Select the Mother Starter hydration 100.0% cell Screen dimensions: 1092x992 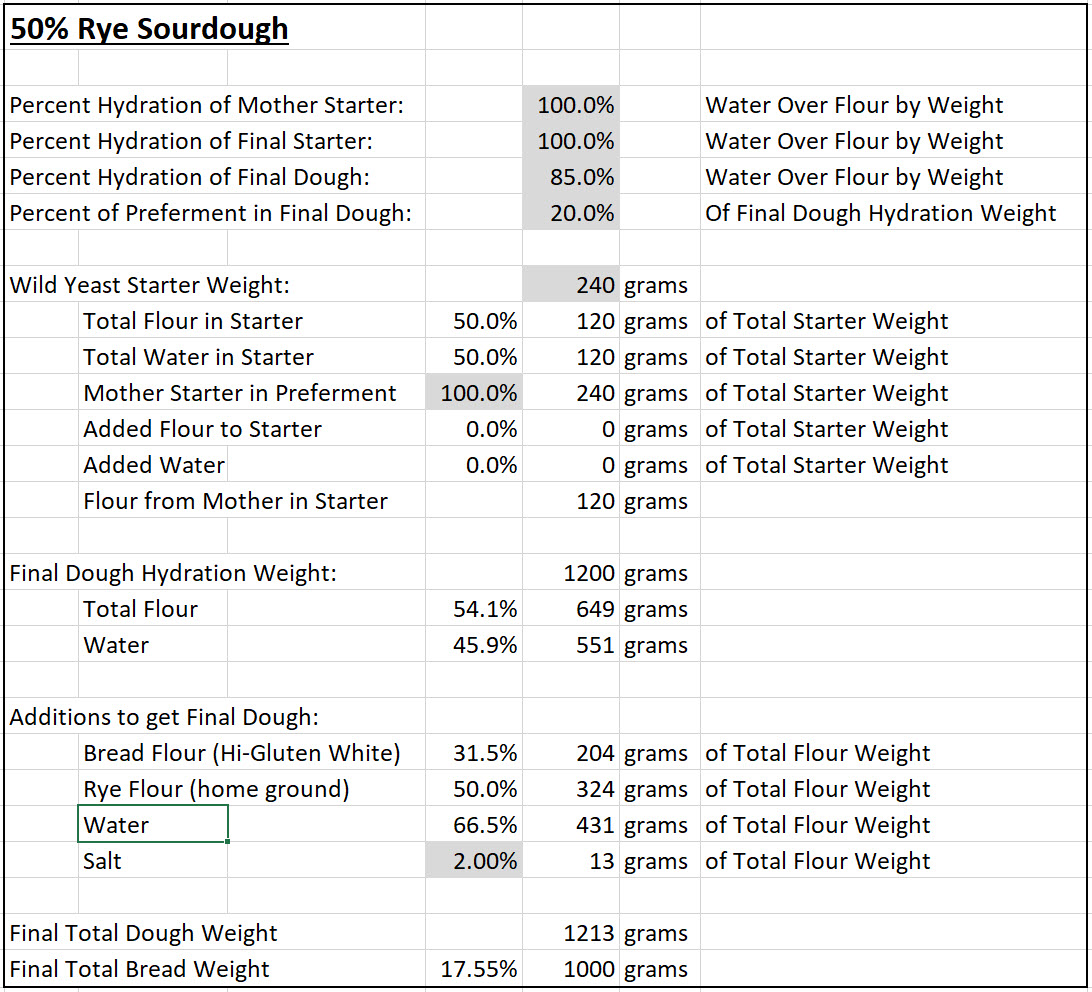[571, 105]
